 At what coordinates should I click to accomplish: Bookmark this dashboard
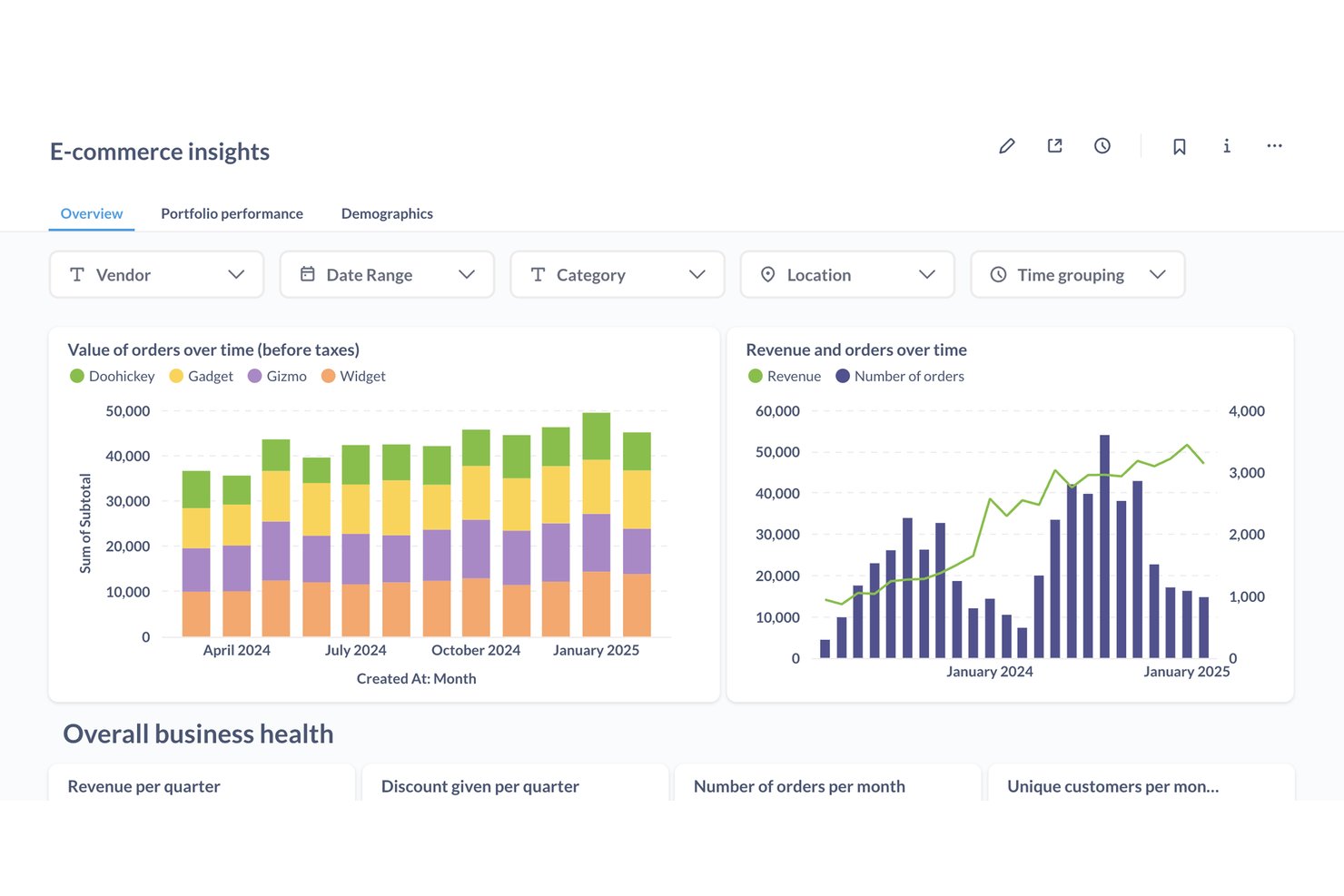1180,146
